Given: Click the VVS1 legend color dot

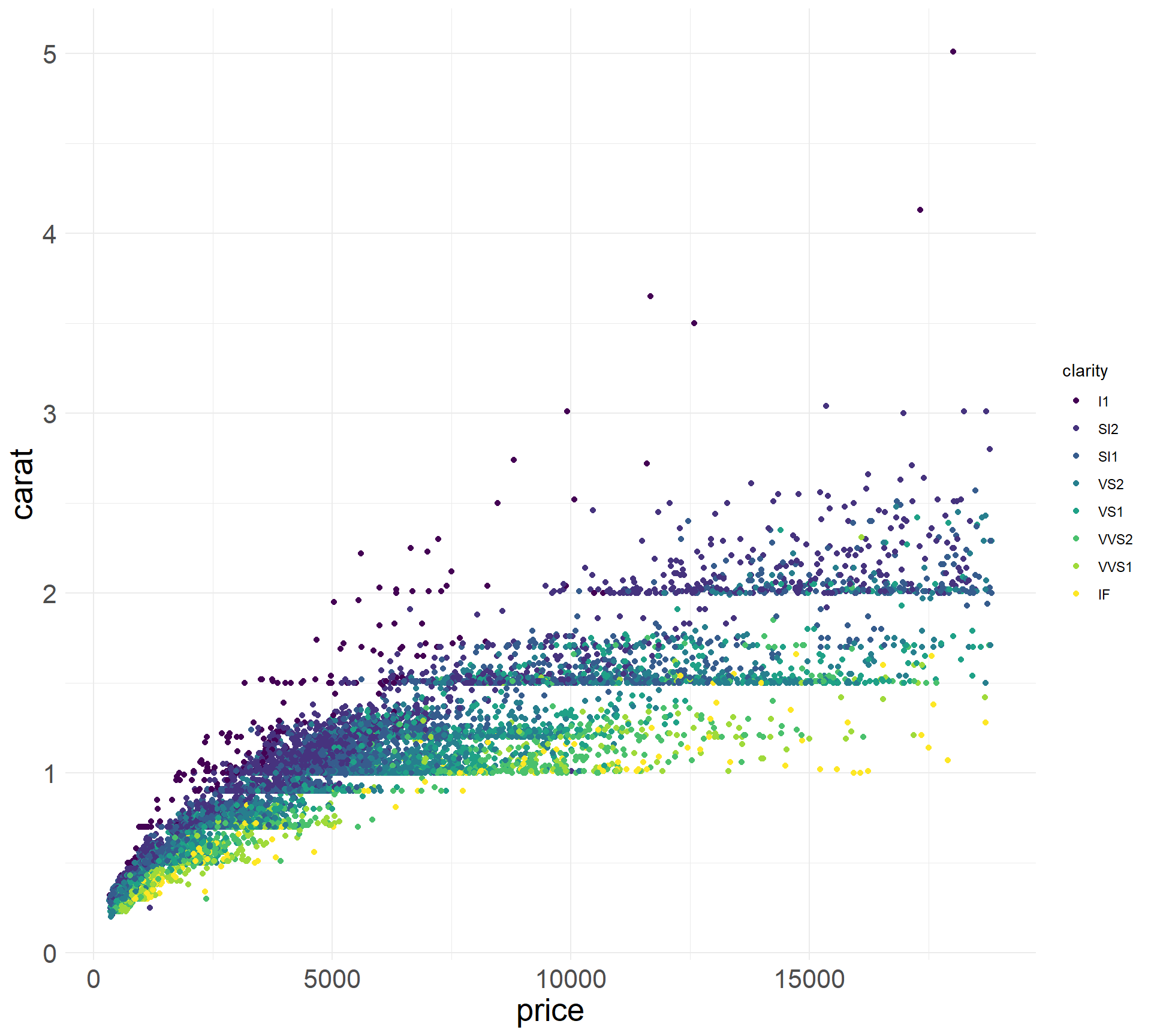Looking at the screenshot, I should 1076,566.
